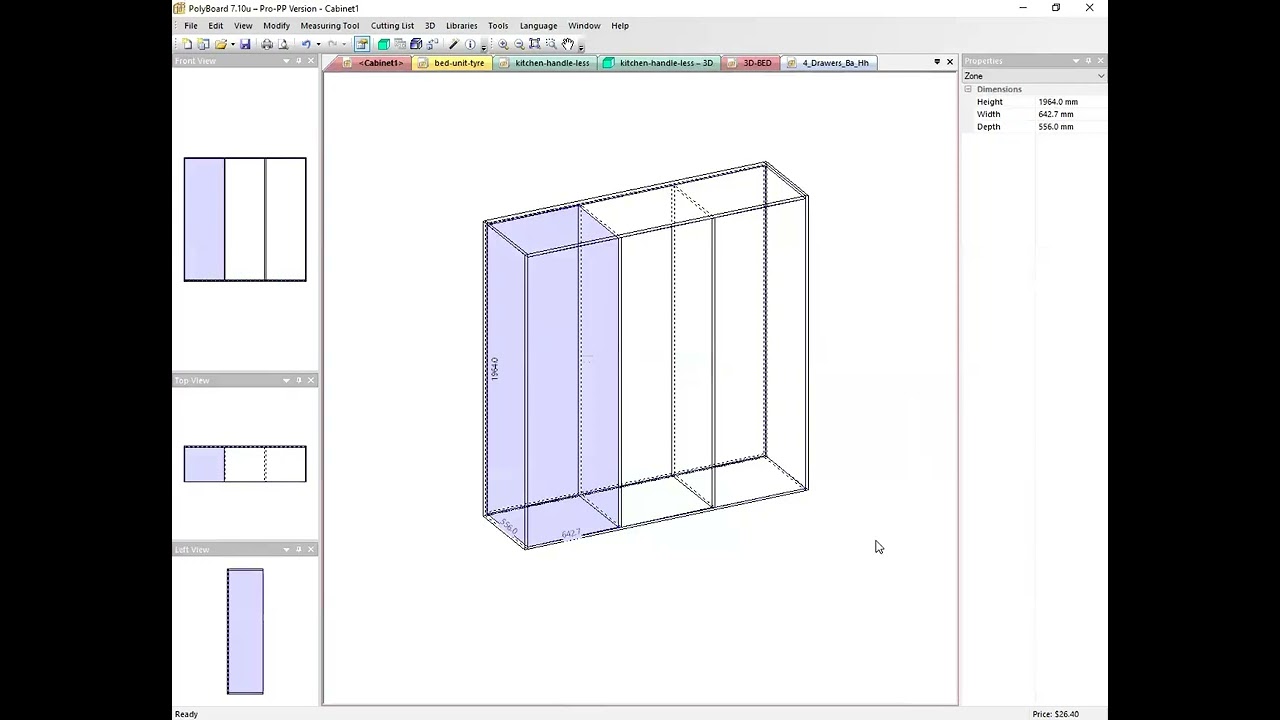Switch to the <Cabinet1> tab
This screenshot has height=720, width=1280.
point(376,63)
